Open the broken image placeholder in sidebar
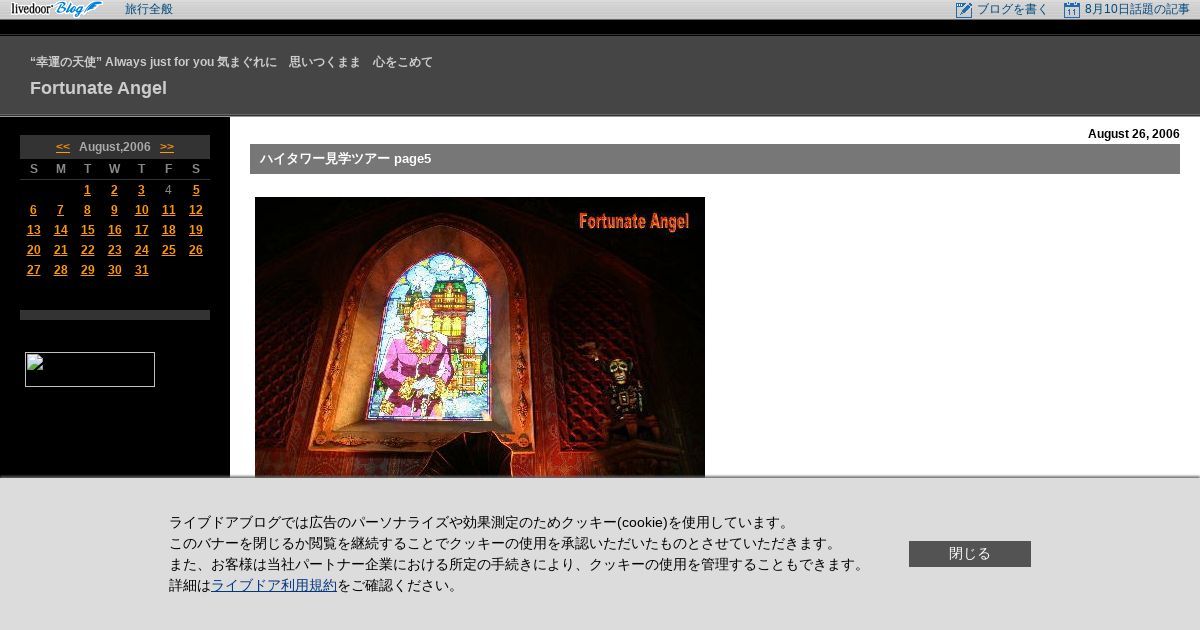 (x=90, y=369)
